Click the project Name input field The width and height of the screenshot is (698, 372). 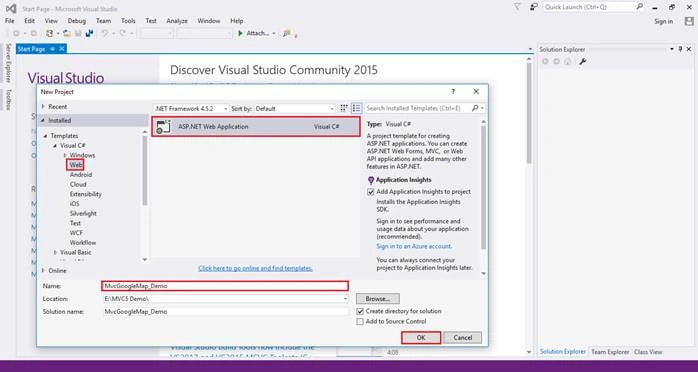point(225,286)
